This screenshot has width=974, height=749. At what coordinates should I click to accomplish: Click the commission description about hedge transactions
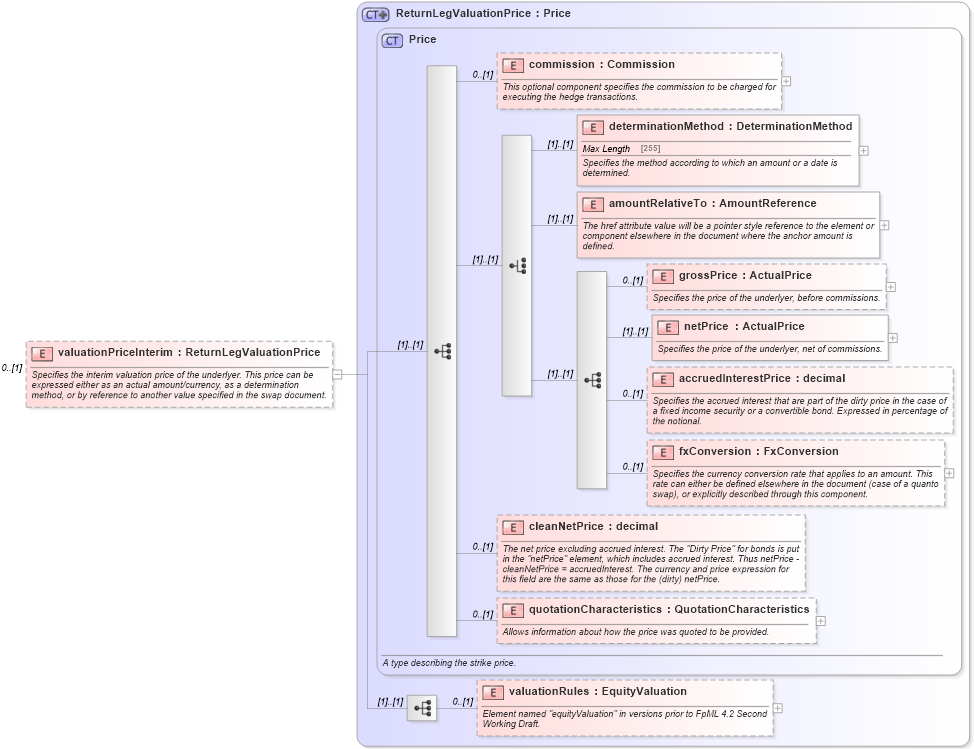639,92
